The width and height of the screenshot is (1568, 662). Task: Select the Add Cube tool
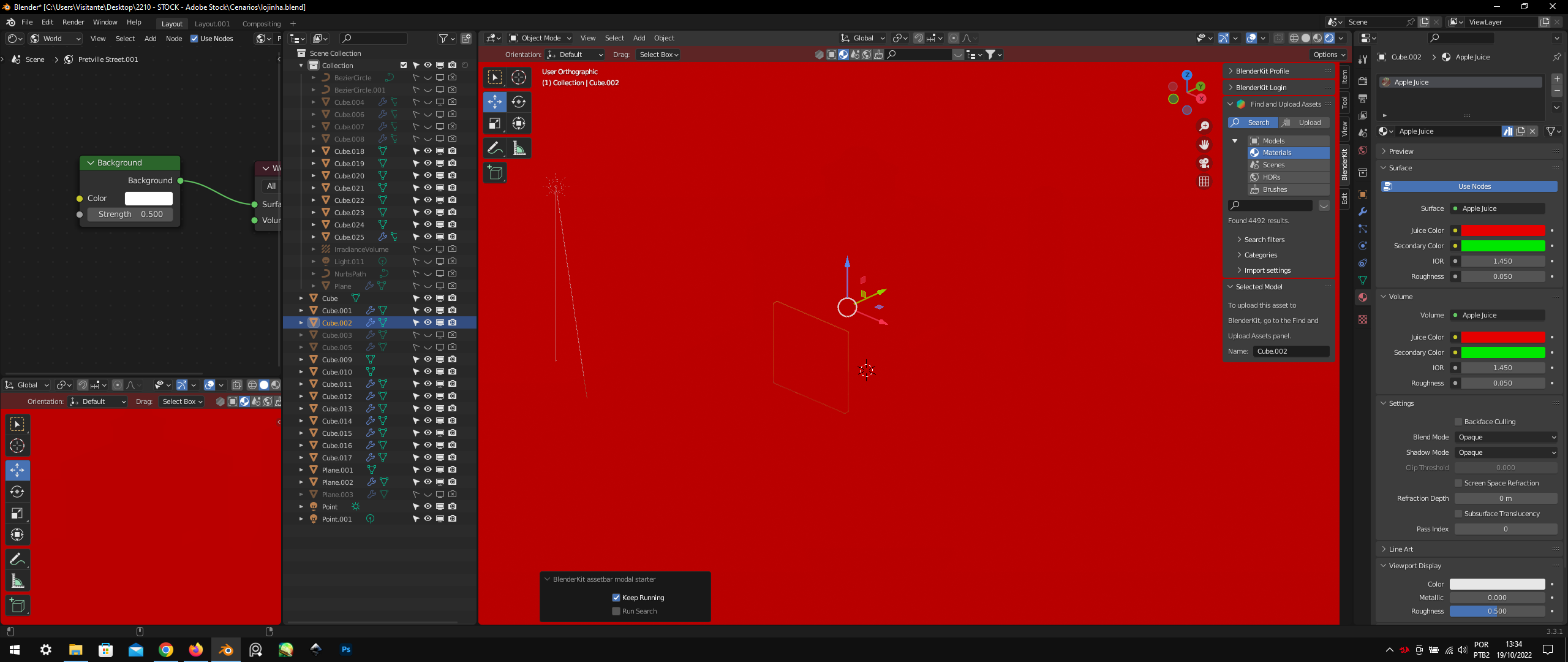494,172
